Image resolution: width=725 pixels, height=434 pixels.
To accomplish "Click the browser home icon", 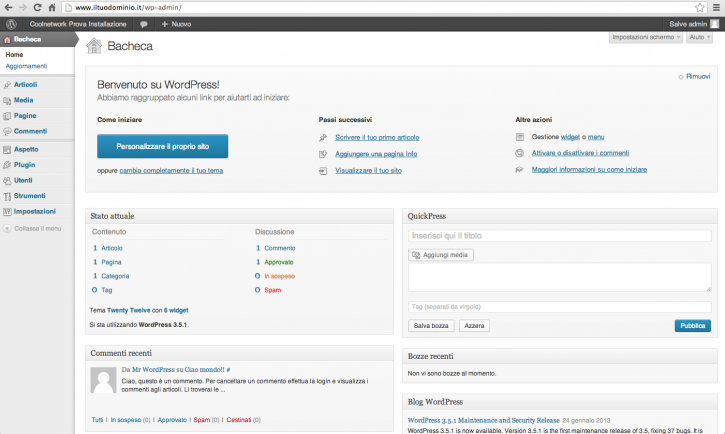I will tap(52, 7).
